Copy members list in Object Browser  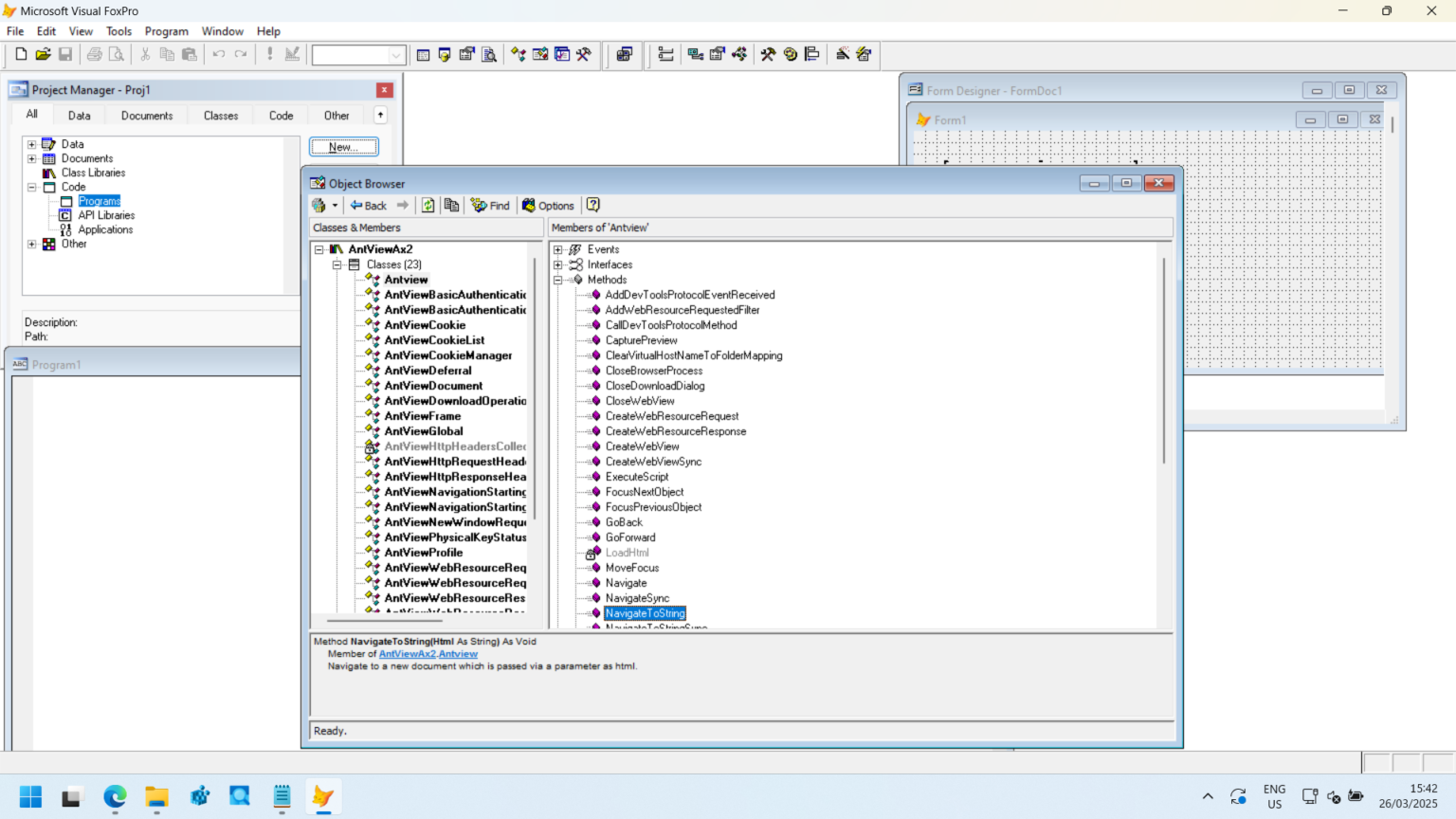coord(451,205)
